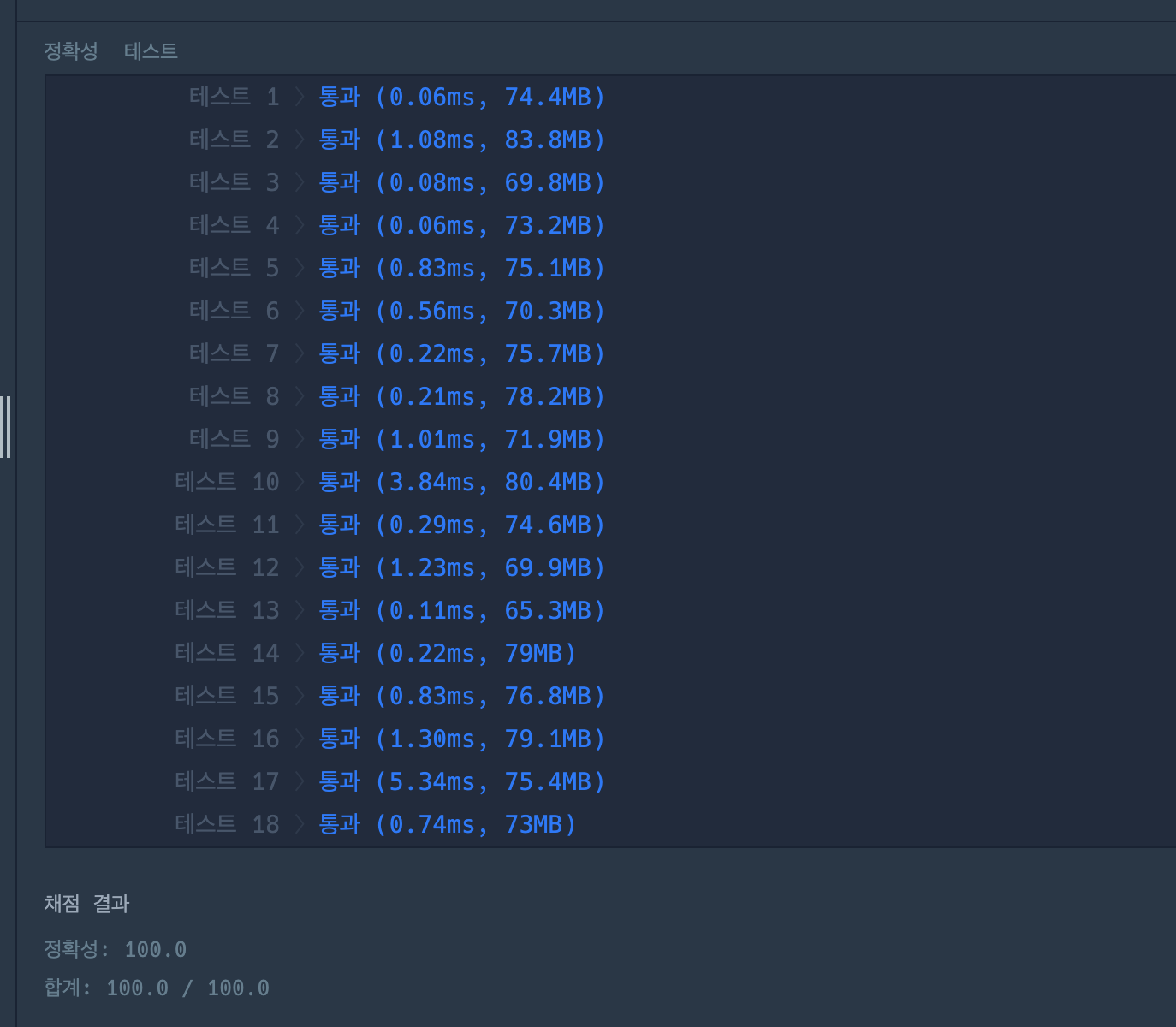Click the 합계: 100.0 / 100.0 line

(157, 988)
